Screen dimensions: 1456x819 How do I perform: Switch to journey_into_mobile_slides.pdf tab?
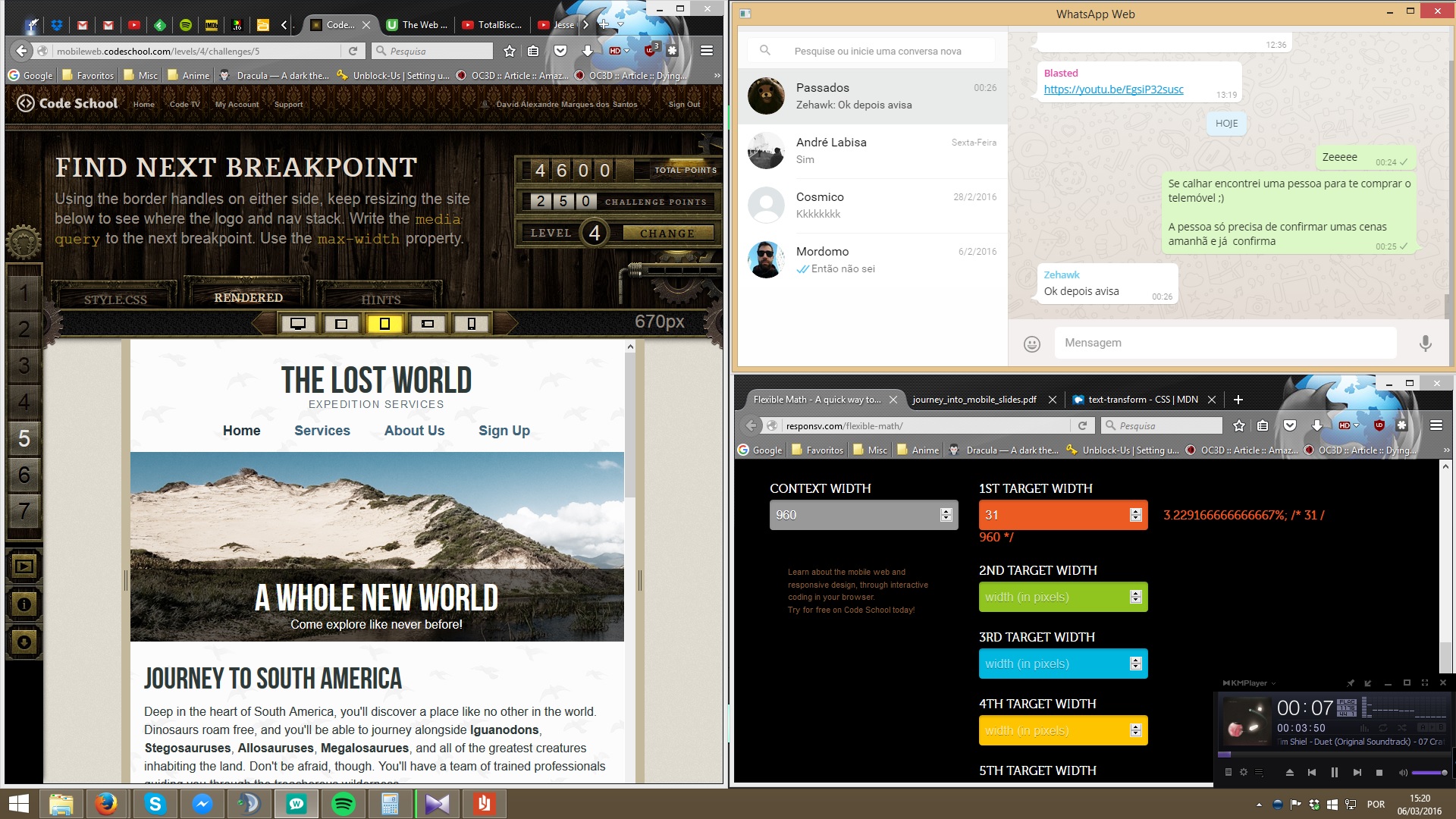[984, 400]
